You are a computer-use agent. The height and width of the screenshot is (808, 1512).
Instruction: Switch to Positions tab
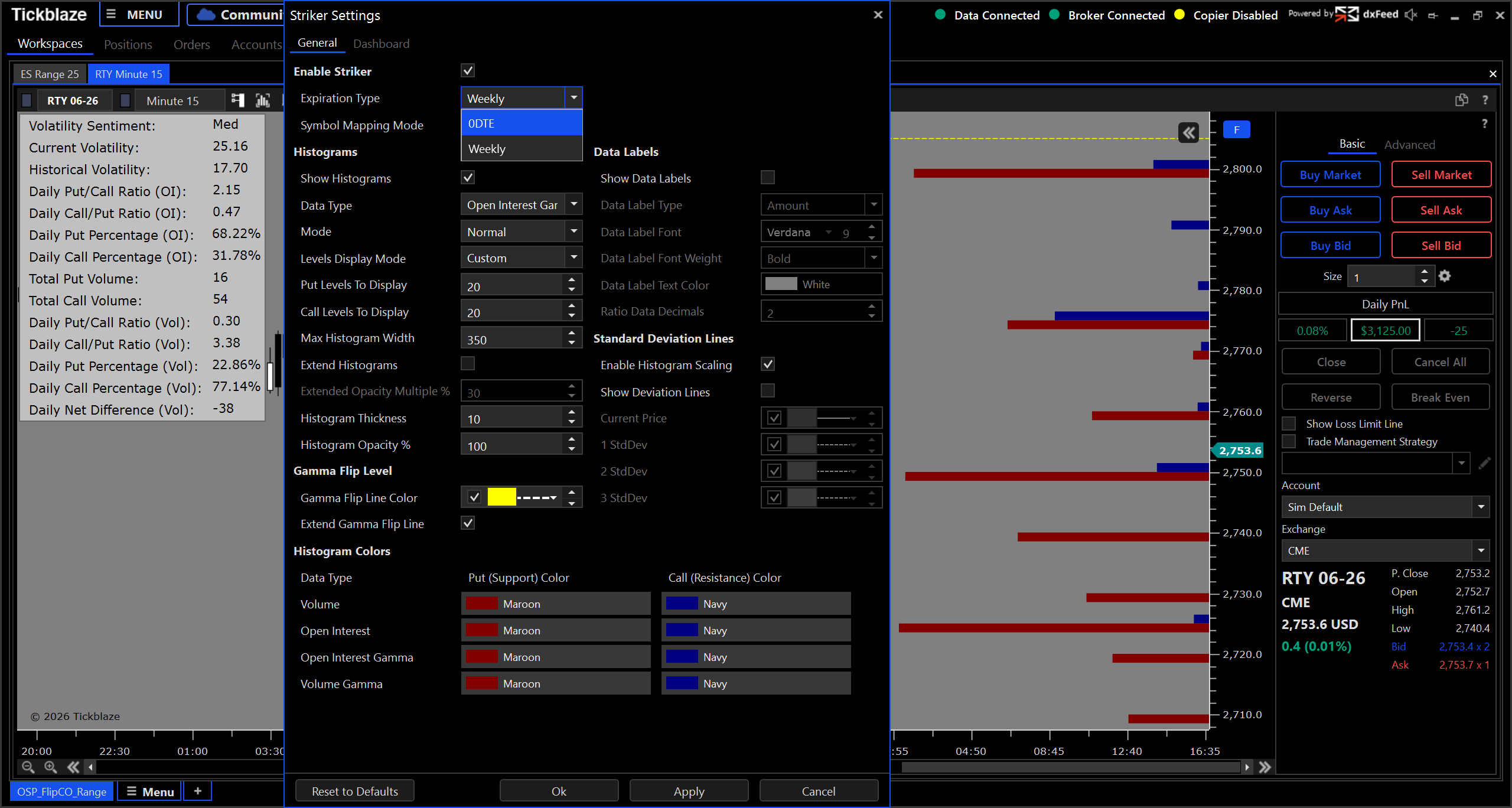click(128, 44)
